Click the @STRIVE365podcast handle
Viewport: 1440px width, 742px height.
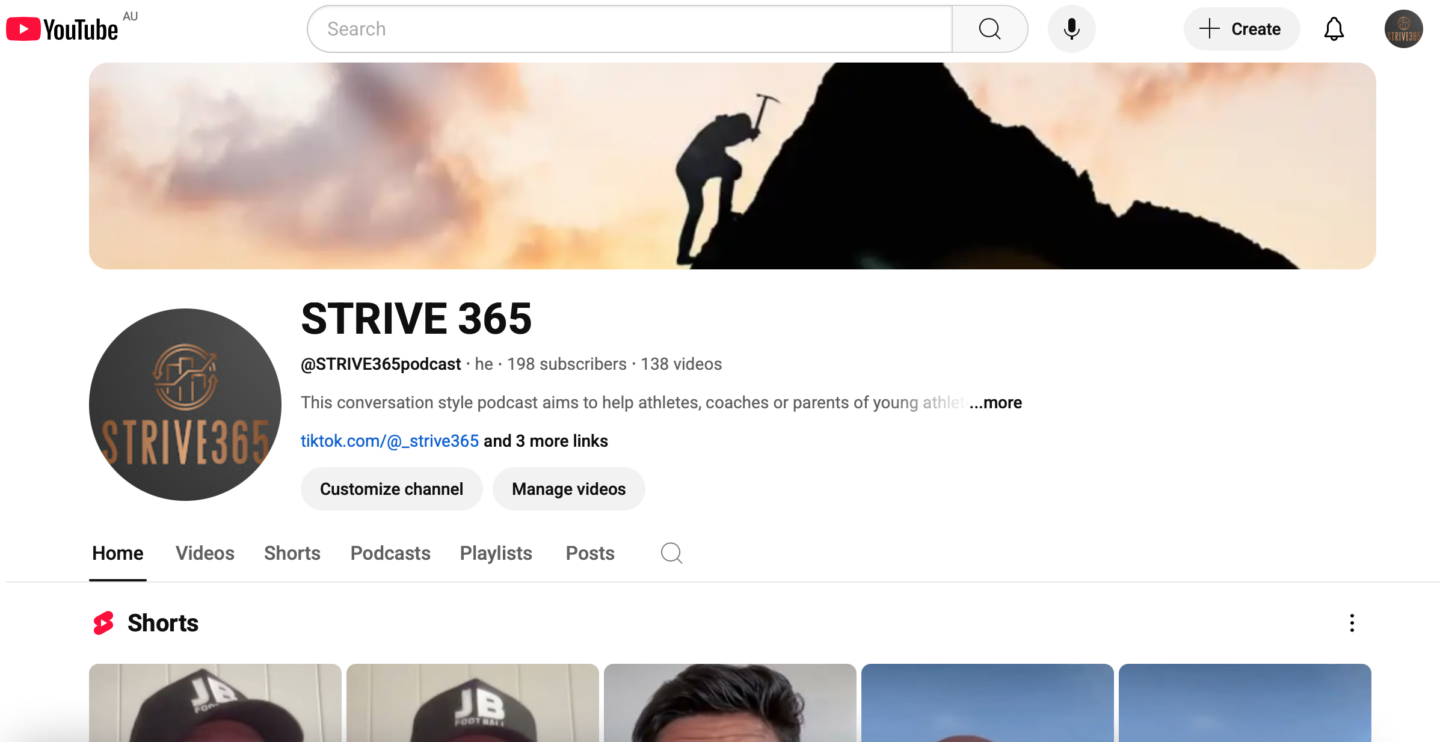381,364
